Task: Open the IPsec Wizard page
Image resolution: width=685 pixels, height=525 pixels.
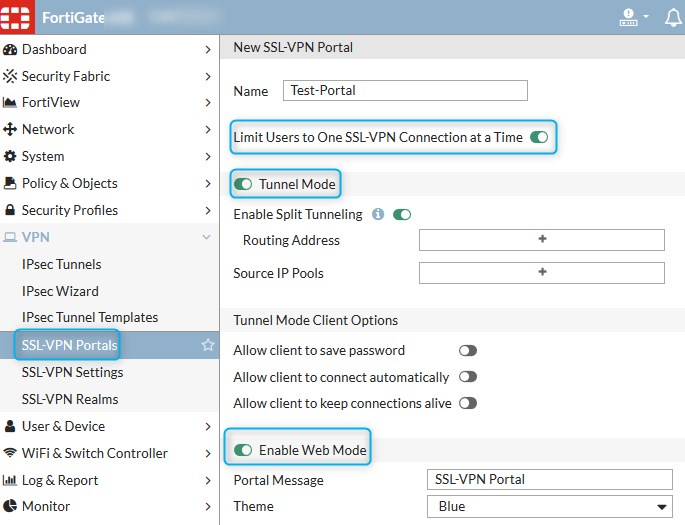Action: tap(60, 291)
